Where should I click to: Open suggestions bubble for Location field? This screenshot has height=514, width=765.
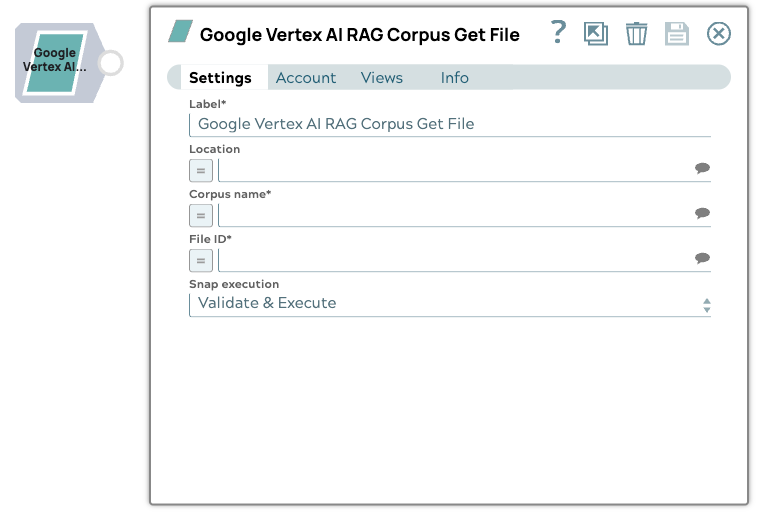pyautogui.click(x=702, y=169)
